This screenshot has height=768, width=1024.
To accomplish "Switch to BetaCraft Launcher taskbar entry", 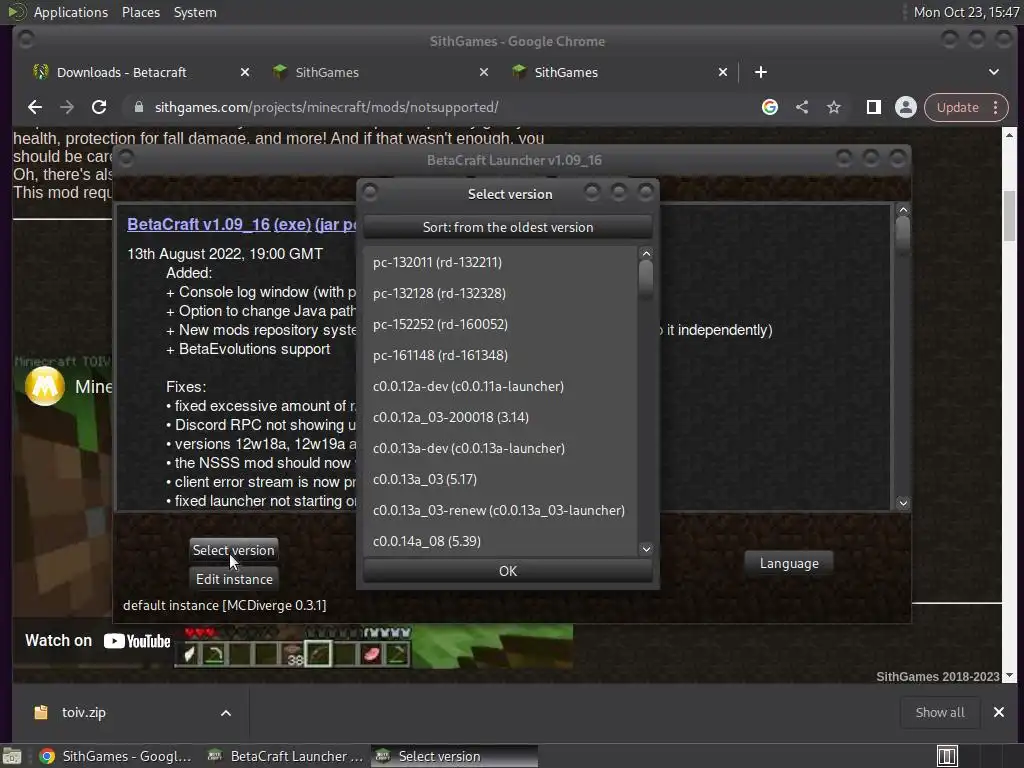I will click(285, 756).
